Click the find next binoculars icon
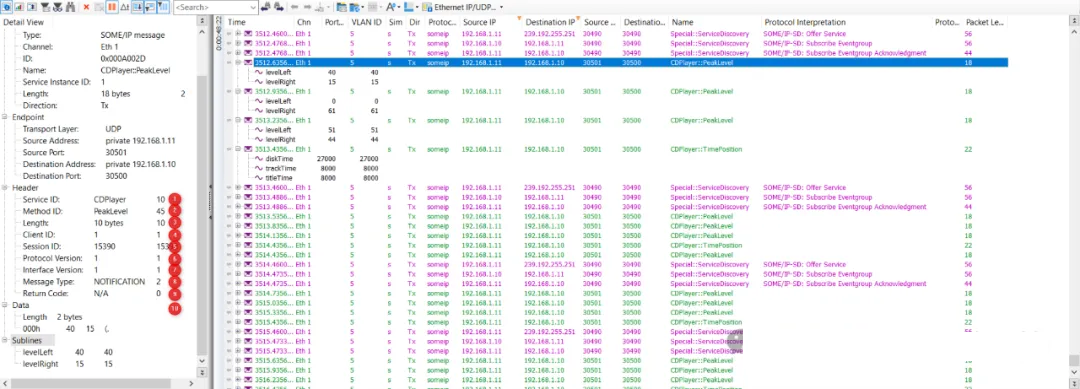The width and height of the screenshot is (1080, 389). (x=279, y=7)
